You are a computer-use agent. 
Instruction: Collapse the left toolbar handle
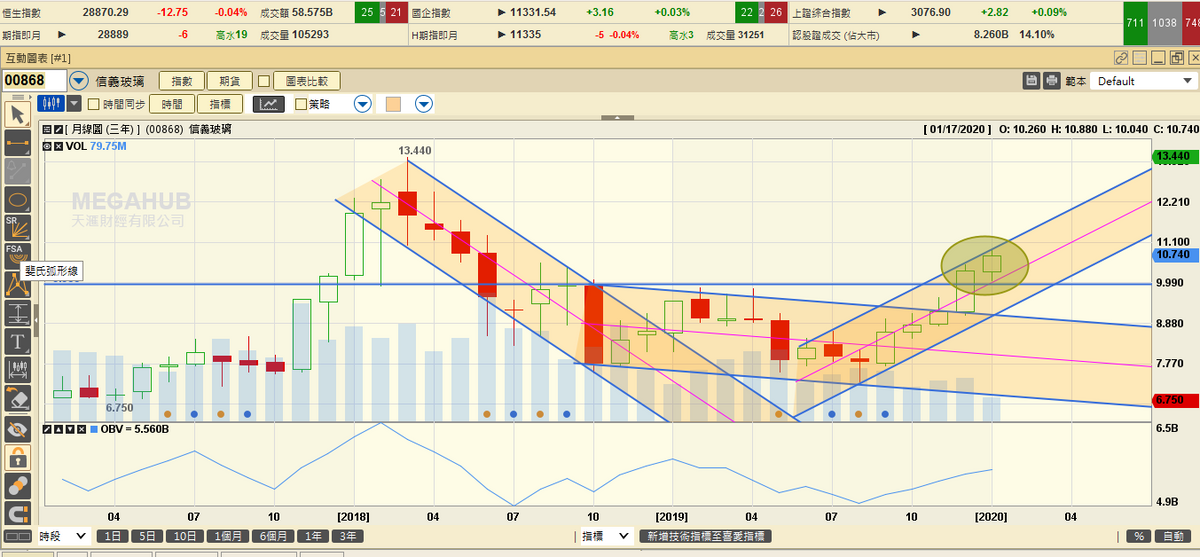pos(35,320)
